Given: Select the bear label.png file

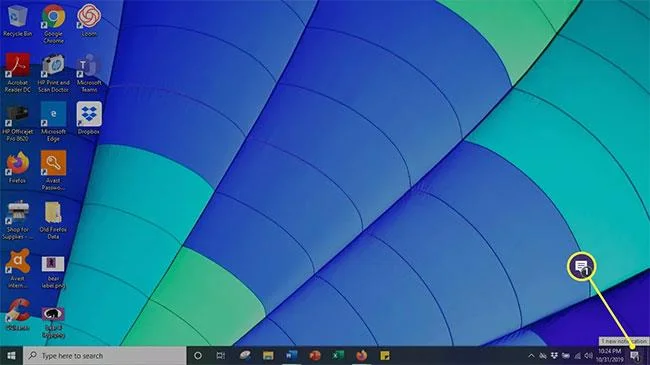Looking at the screenshot, I should [53, 272].
